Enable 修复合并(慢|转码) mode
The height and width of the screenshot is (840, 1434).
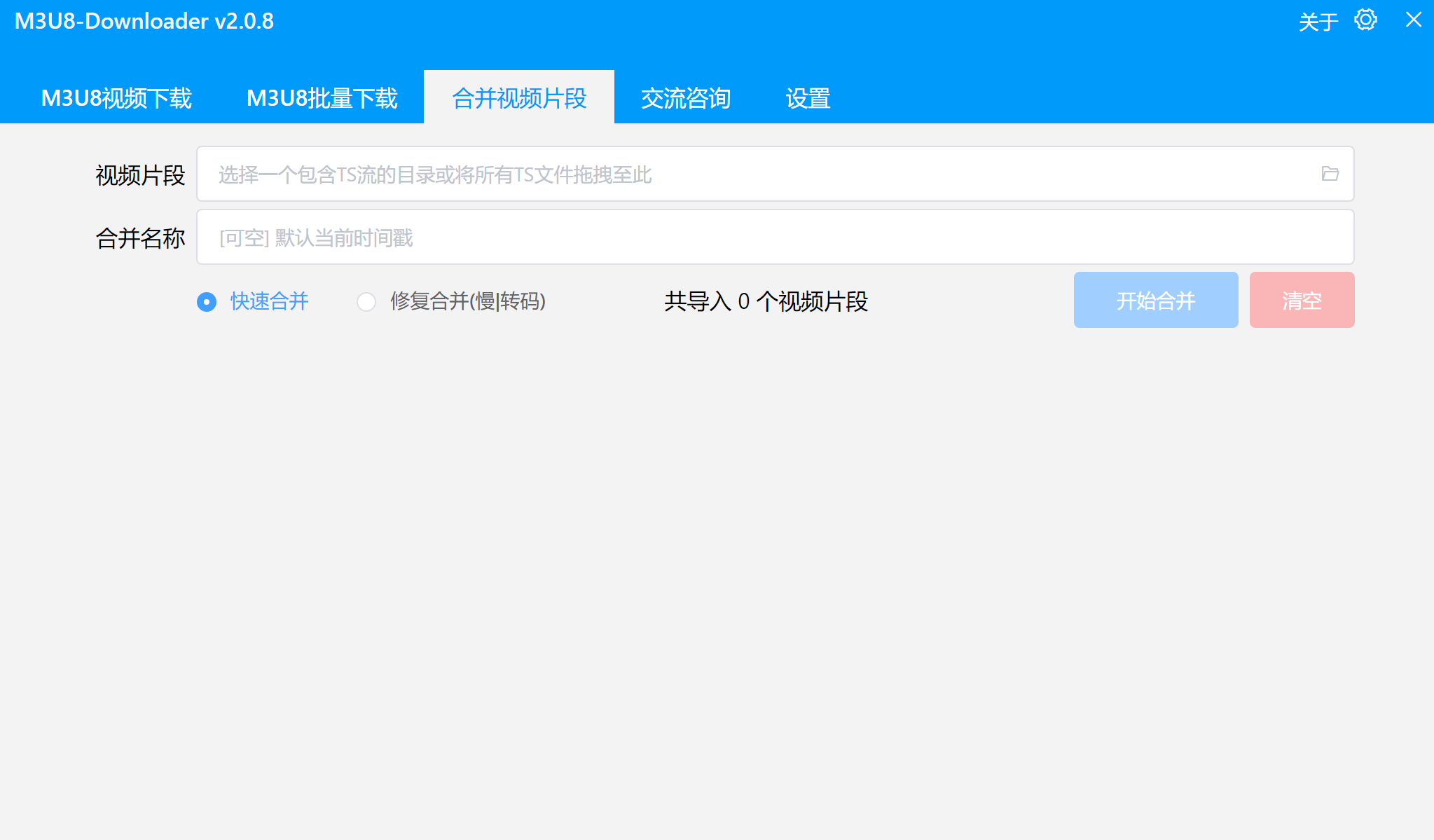366,301
